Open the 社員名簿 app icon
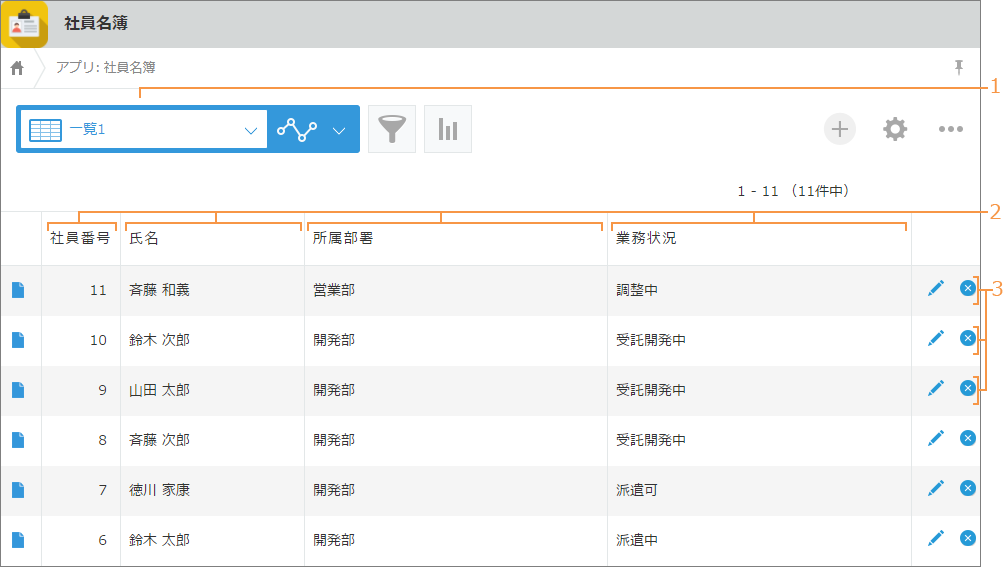1003x567 pixels. point(24,24)
